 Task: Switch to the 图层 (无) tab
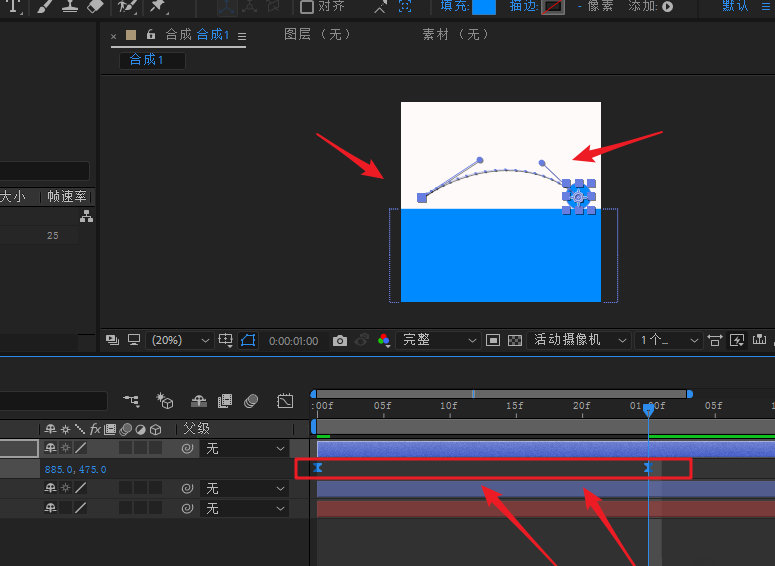[317, 35]
